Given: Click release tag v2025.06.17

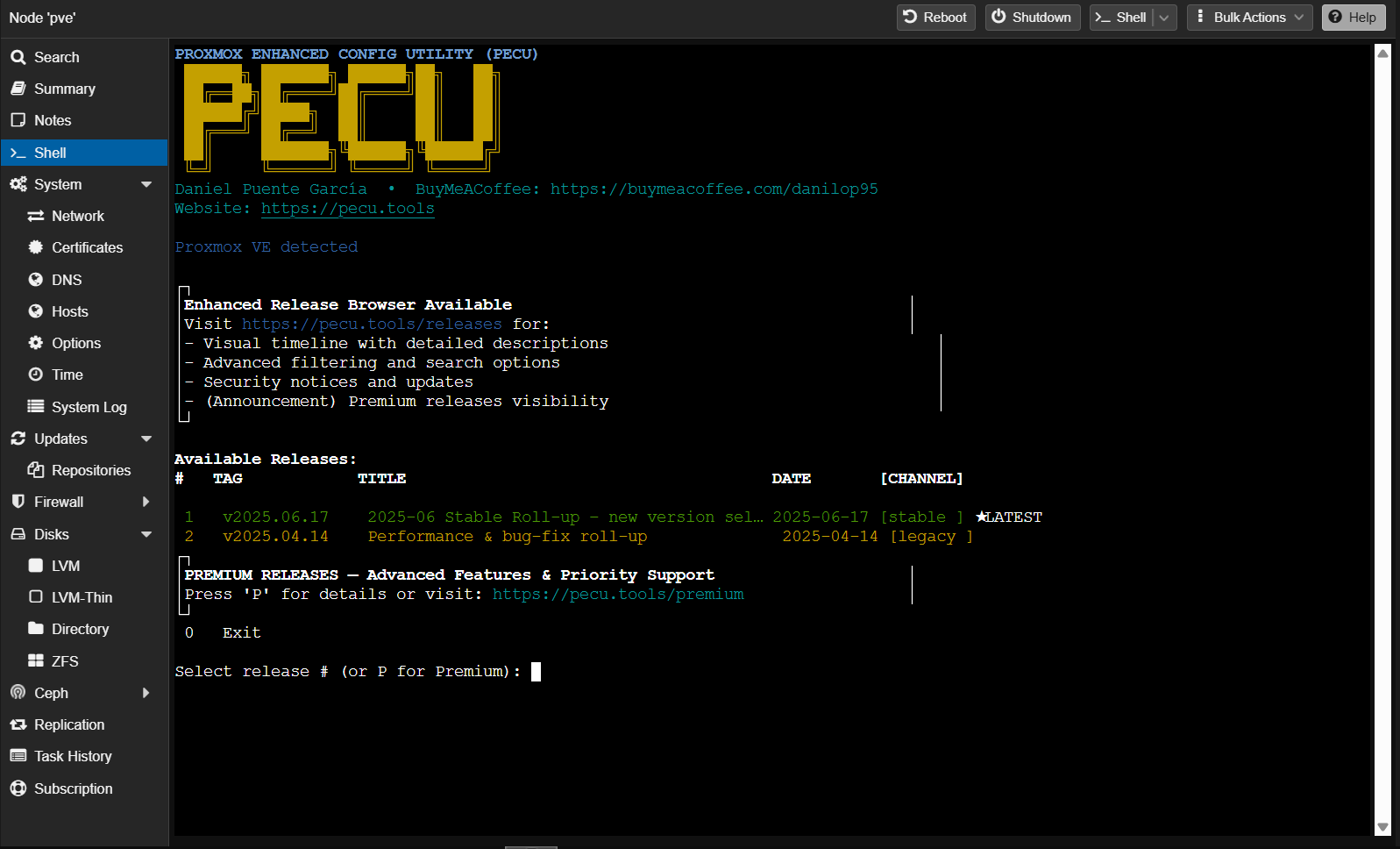Looking at the screenshot, I should [275, 517].
